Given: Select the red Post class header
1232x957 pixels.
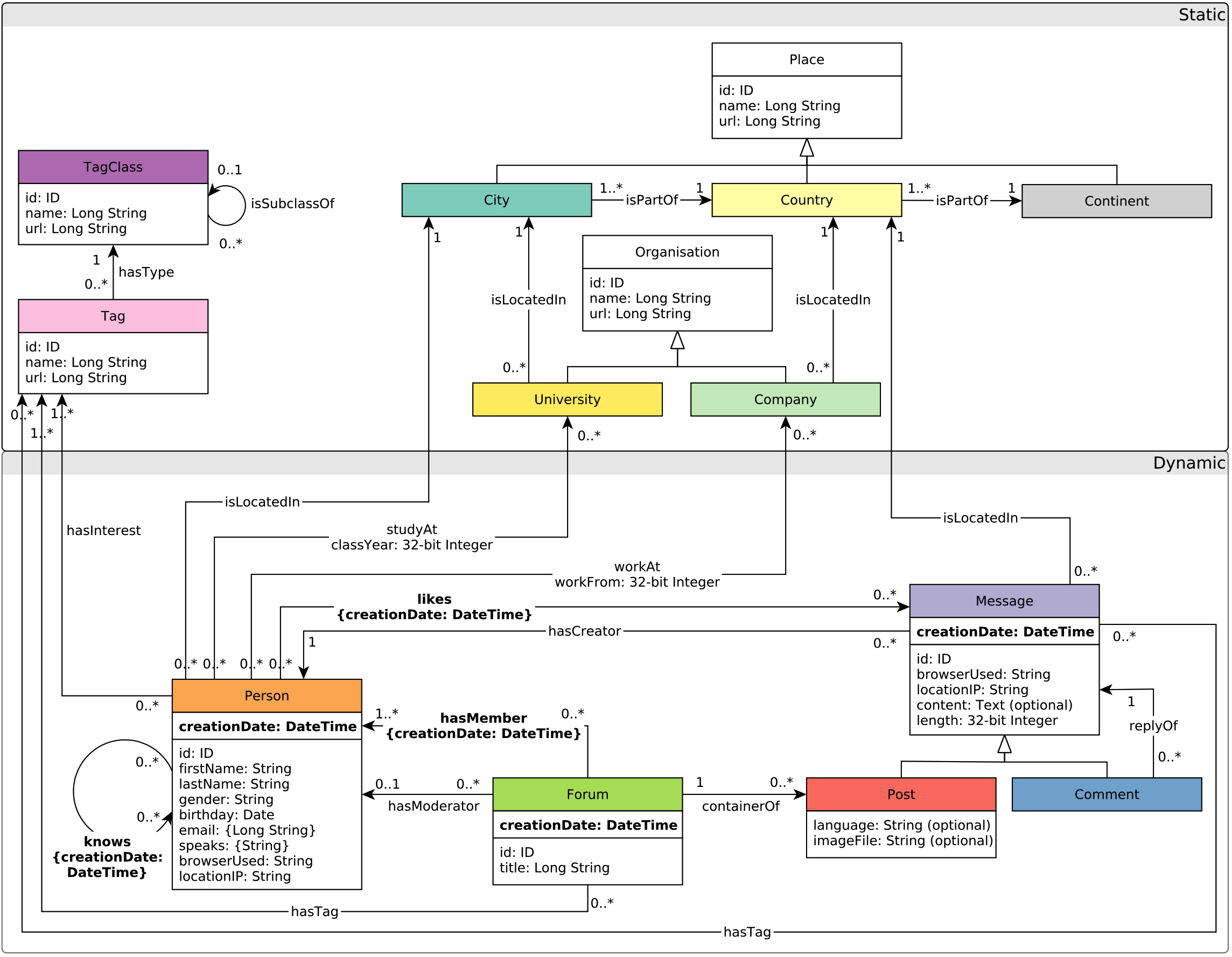Looking at the screenshot, I should click(901, 794).
